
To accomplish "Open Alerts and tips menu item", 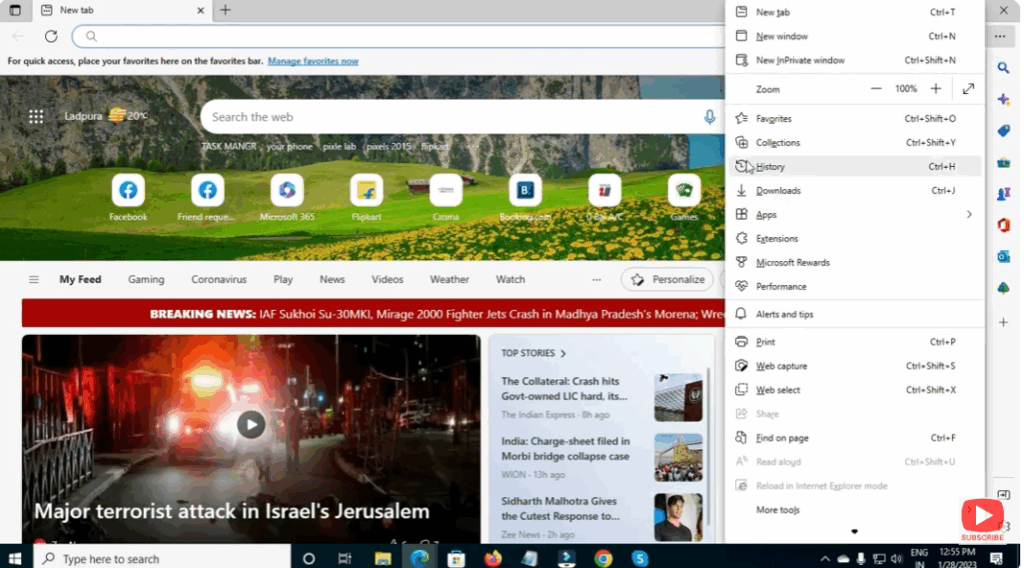I will point(854,315).
